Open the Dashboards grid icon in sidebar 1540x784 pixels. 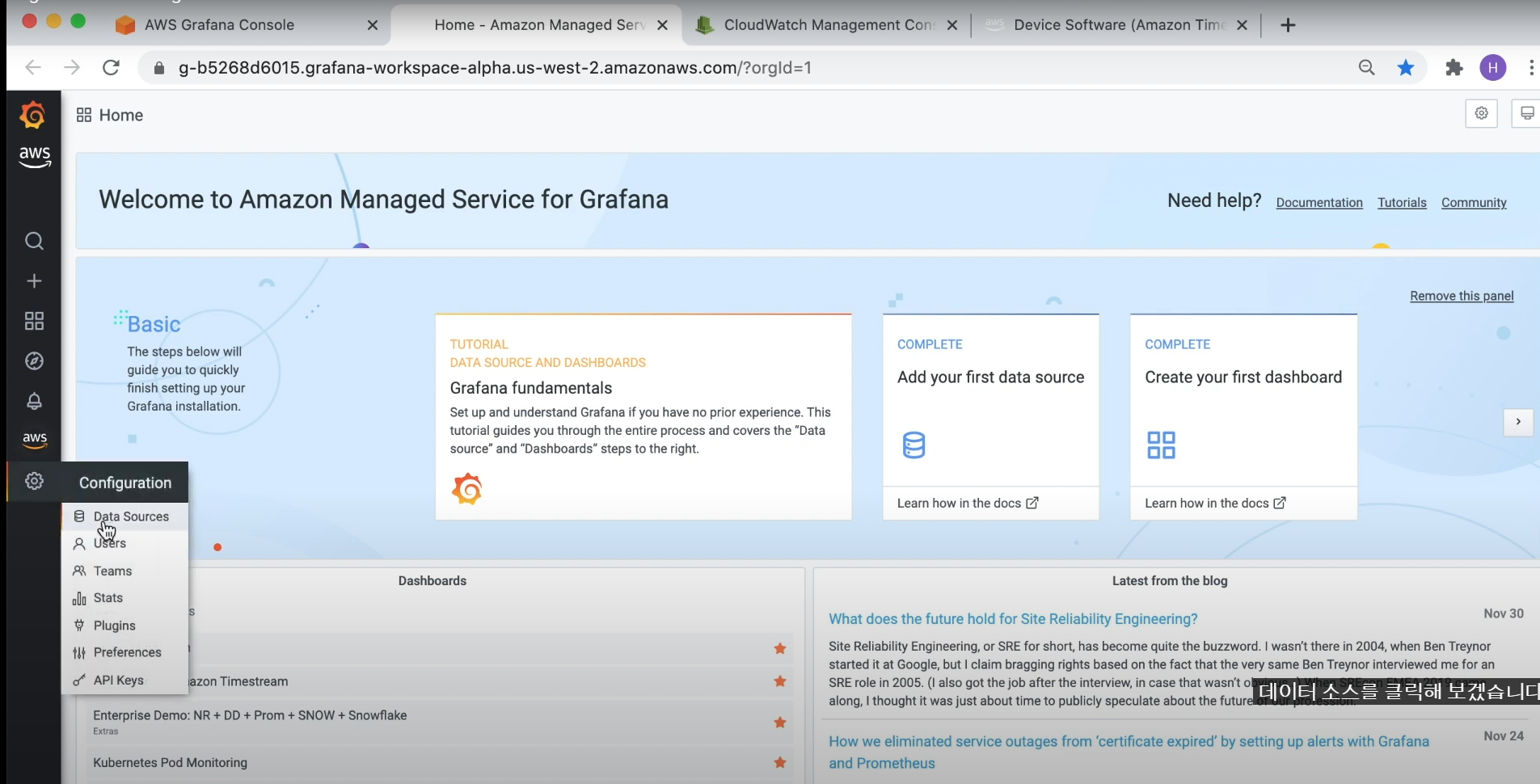(34, 321)
